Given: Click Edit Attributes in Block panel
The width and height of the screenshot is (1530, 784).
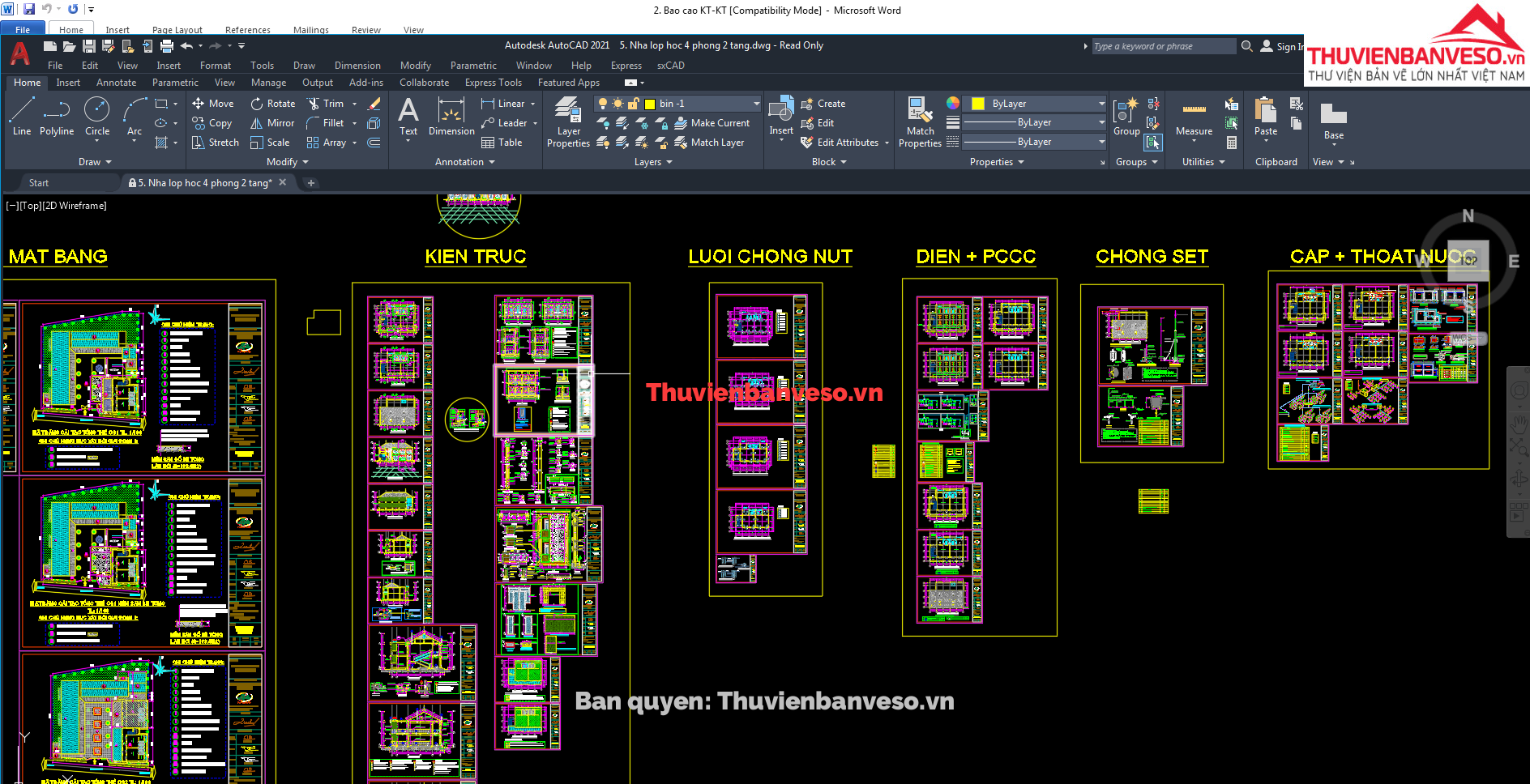Looking at the screenshot, I should click(847, 143).
